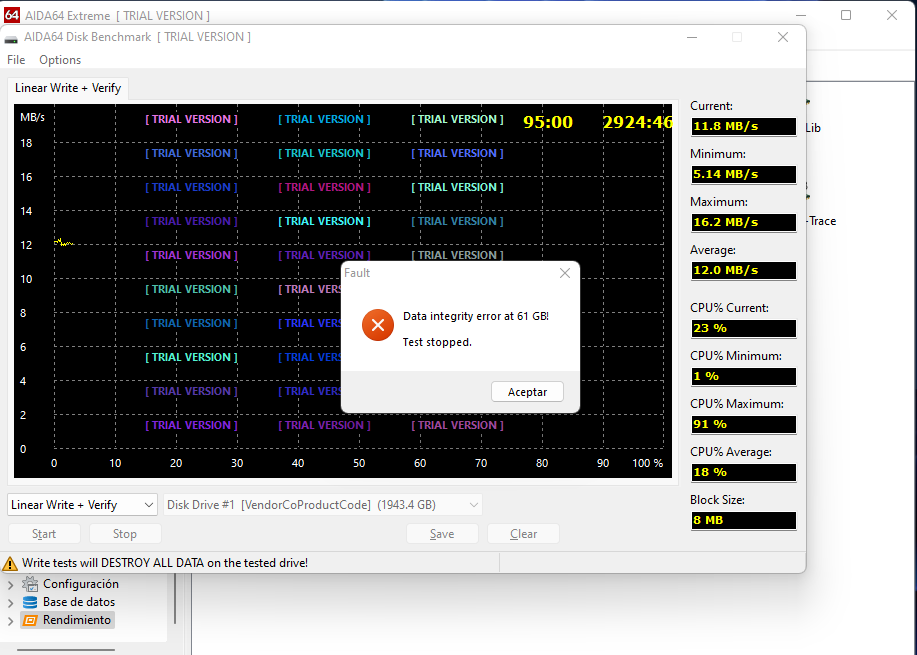The width and height of the screenshot is (917, 655).
Task: Click the red error icon in Fault dialog
Action: point(378,326)
